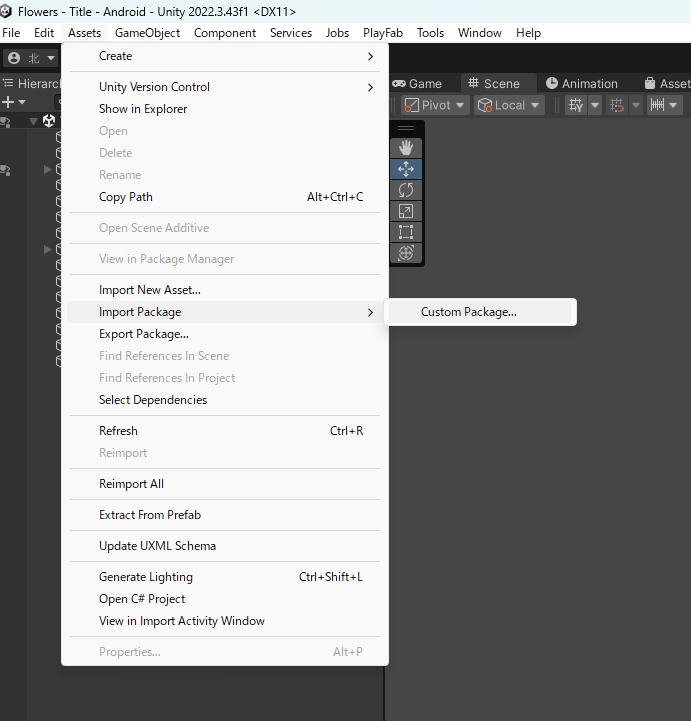Open the Window menu
691x721 pixels.
click(480, 33)
